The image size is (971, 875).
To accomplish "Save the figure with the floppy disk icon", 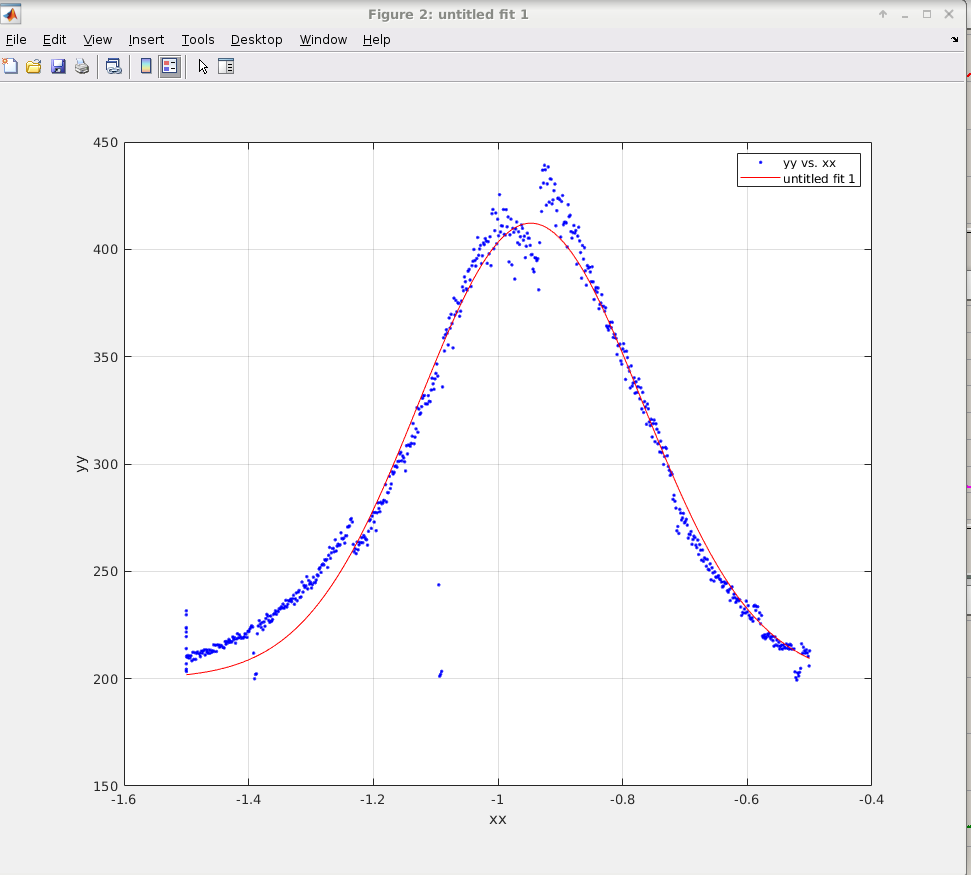I will pyautogui.click(x=58, y=67).
